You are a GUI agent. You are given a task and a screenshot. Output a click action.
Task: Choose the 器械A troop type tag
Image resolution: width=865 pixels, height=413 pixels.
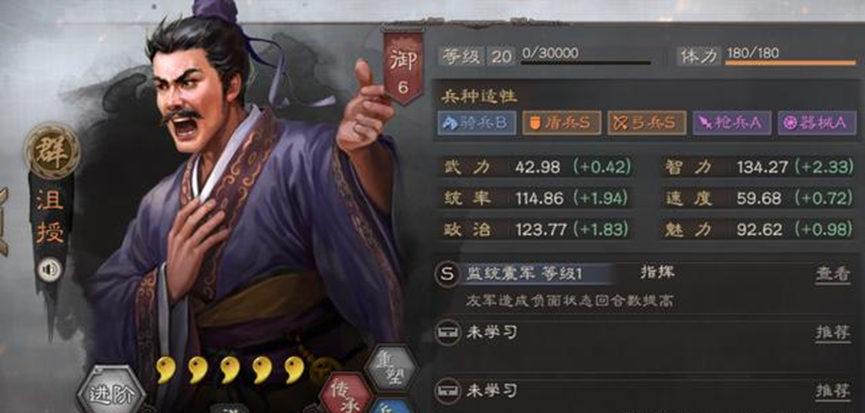point(817,123)
